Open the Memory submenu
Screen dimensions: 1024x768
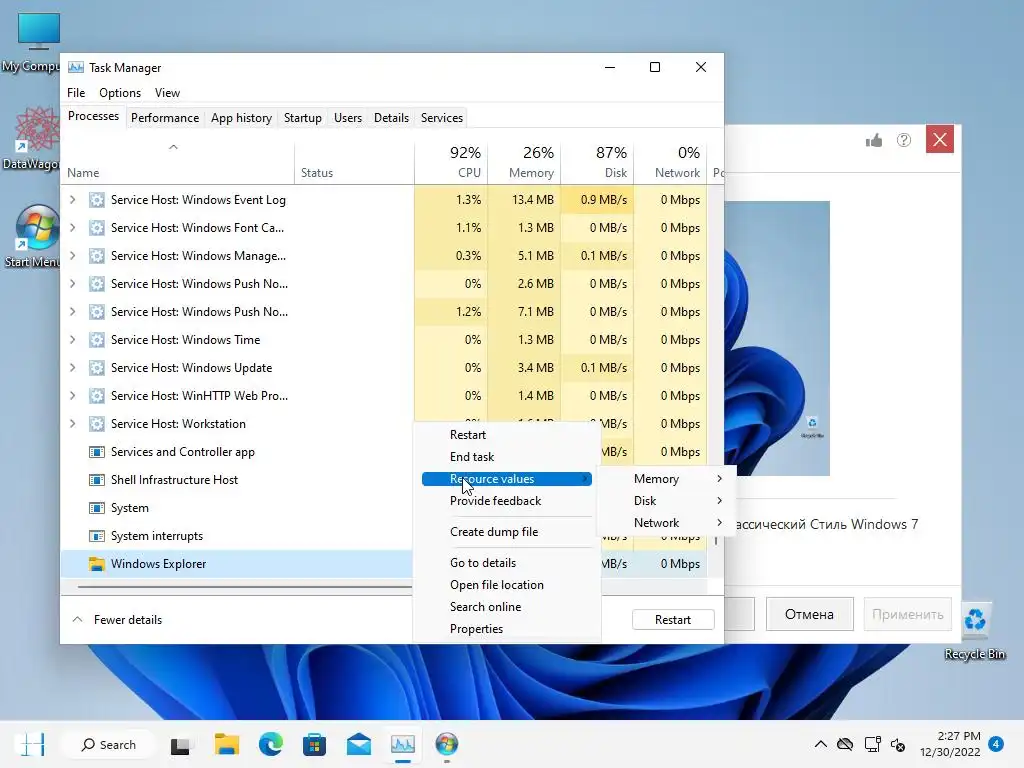(x=667, y=479)
